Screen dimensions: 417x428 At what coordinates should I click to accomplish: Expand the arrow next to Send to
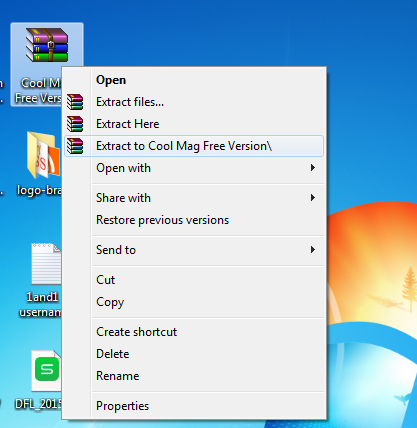tap(313, 250)
